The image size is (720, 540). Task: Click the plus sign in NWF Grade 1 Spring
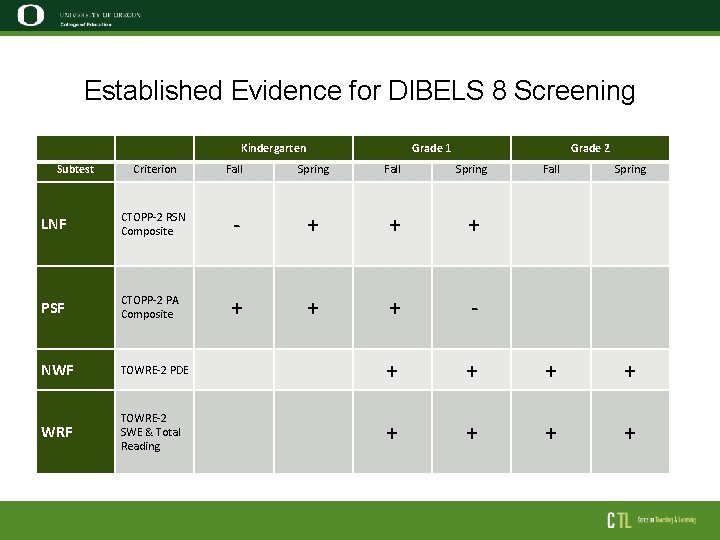coord(472,371)
